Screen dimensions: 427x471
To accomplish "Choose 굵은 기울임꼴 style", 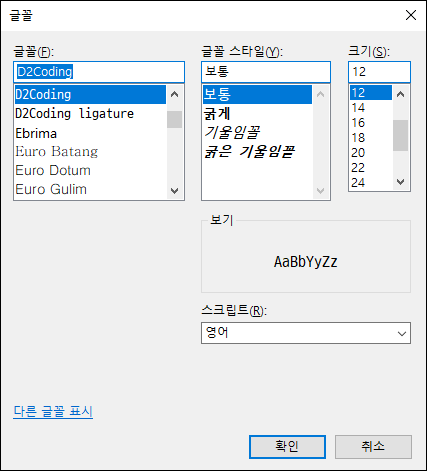I will [257, 152].
